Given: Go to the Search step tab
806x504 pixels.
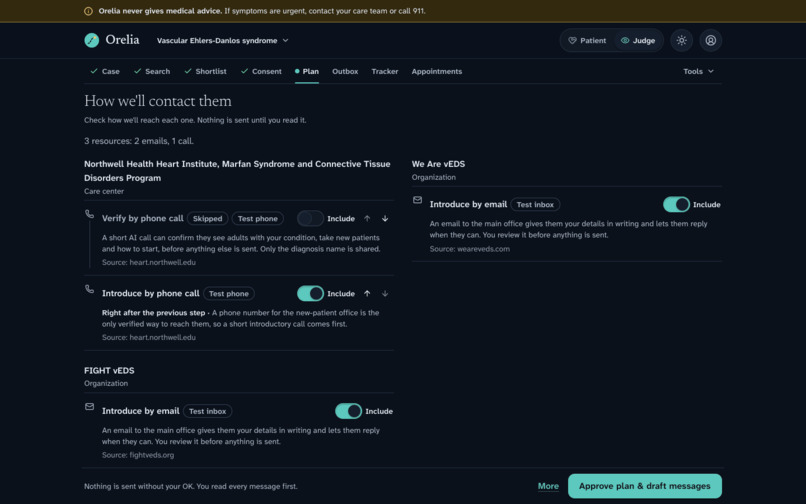Looking at the screenshot, I should point(152,71).
